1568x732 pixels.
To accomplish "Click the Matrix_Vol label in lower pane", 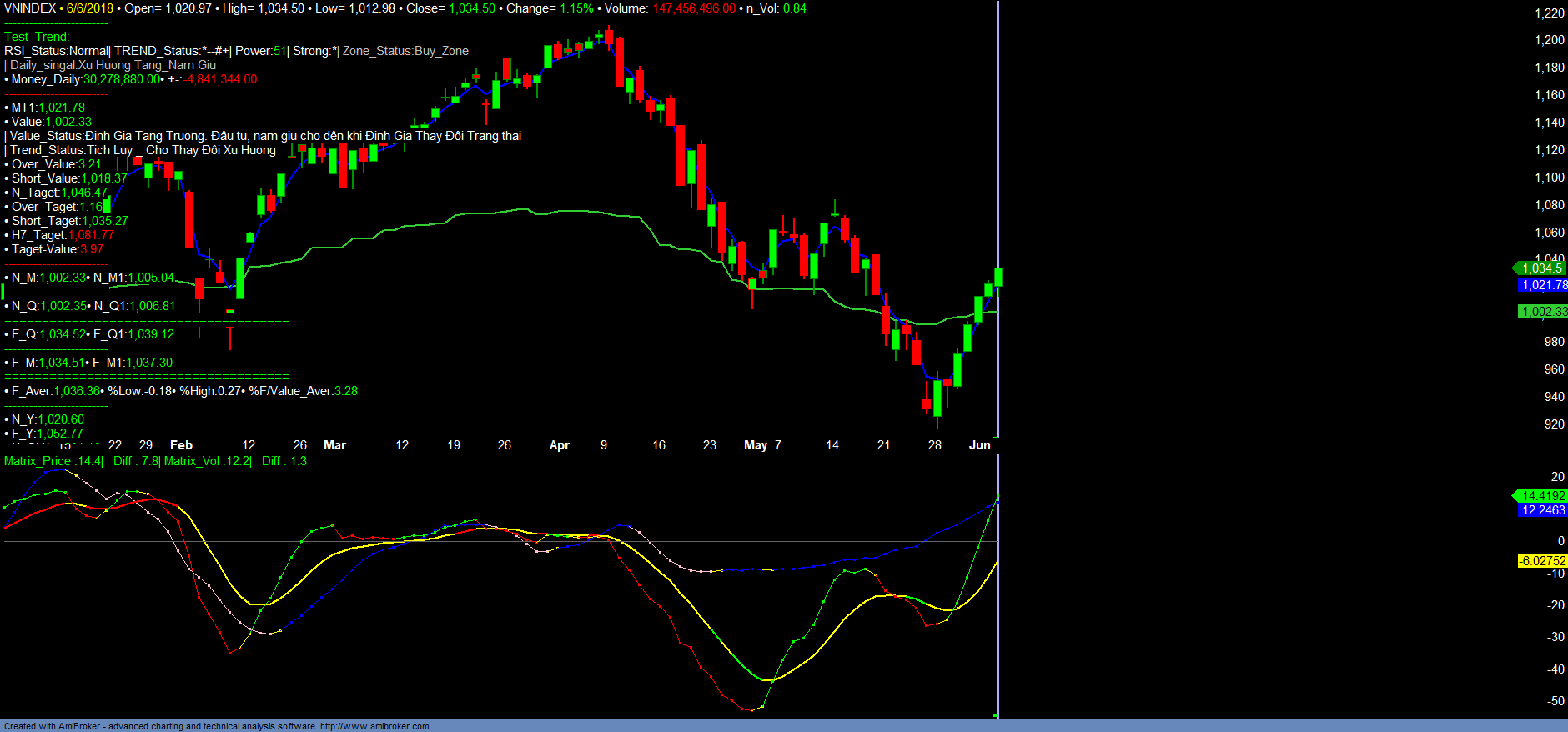I will tap(193, 461).
